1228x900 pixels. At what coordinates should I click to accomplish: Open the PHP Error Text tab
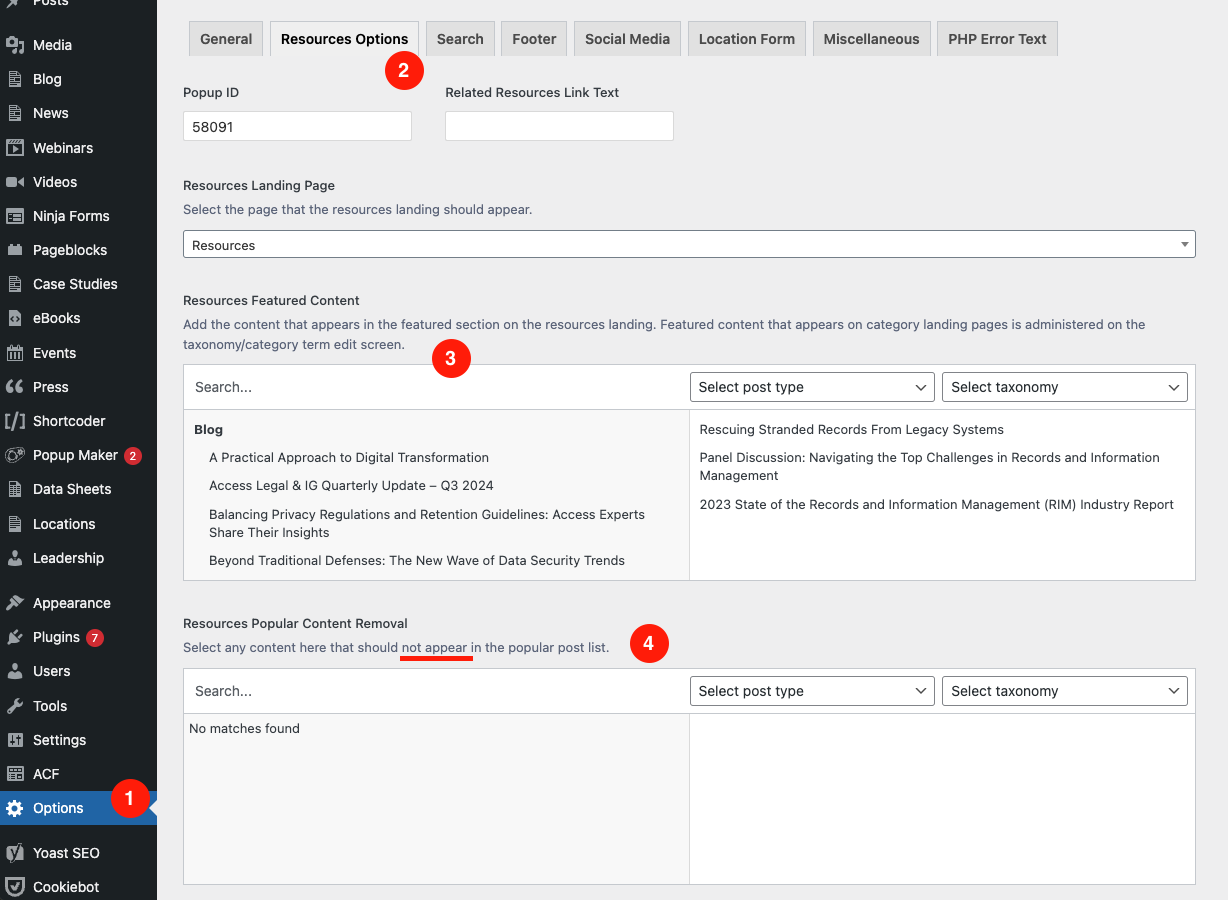997,39
